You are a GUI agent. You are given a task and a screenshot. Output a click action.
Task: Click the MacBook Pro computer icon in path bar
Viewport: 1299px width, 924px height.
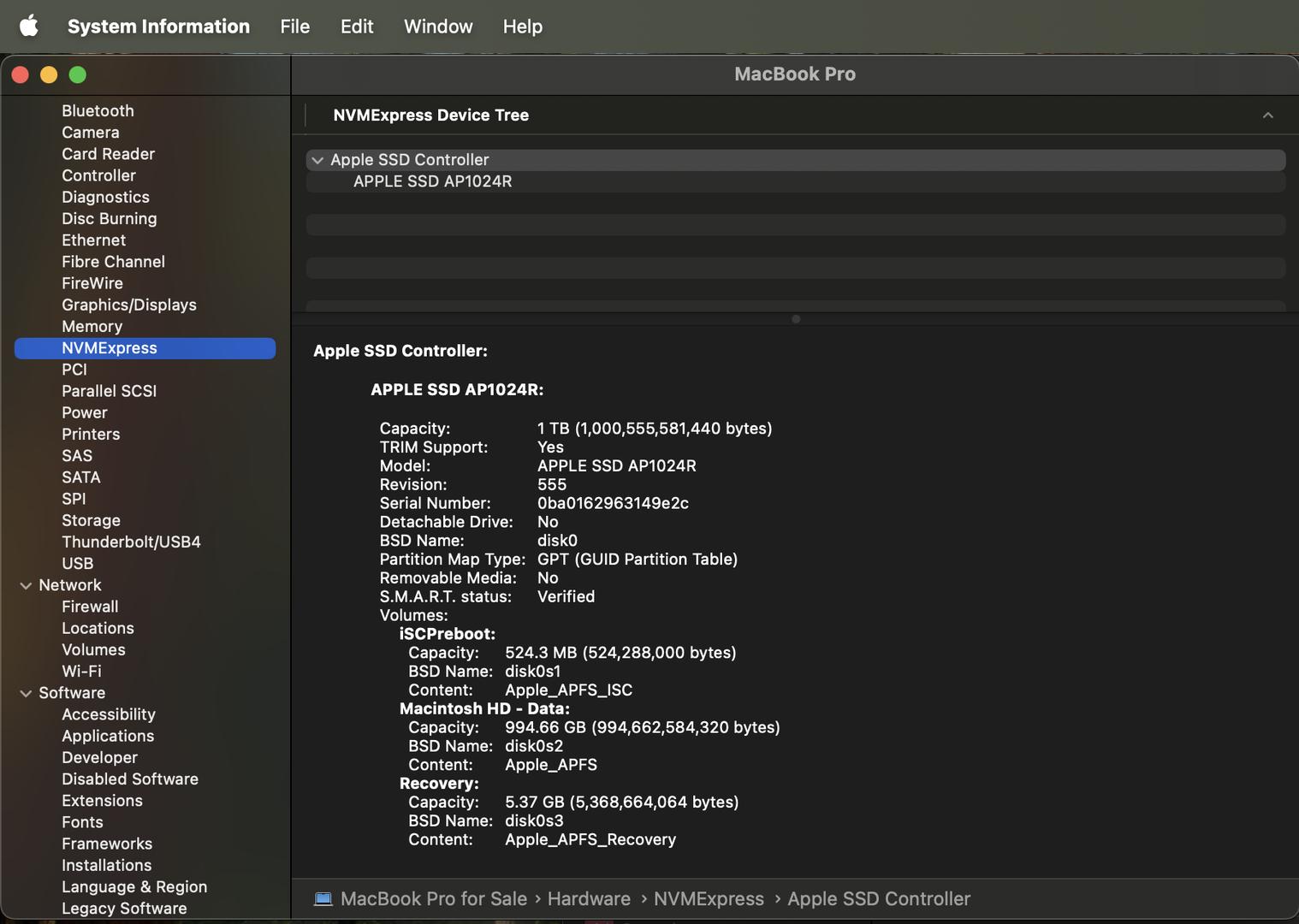(323, 898)
